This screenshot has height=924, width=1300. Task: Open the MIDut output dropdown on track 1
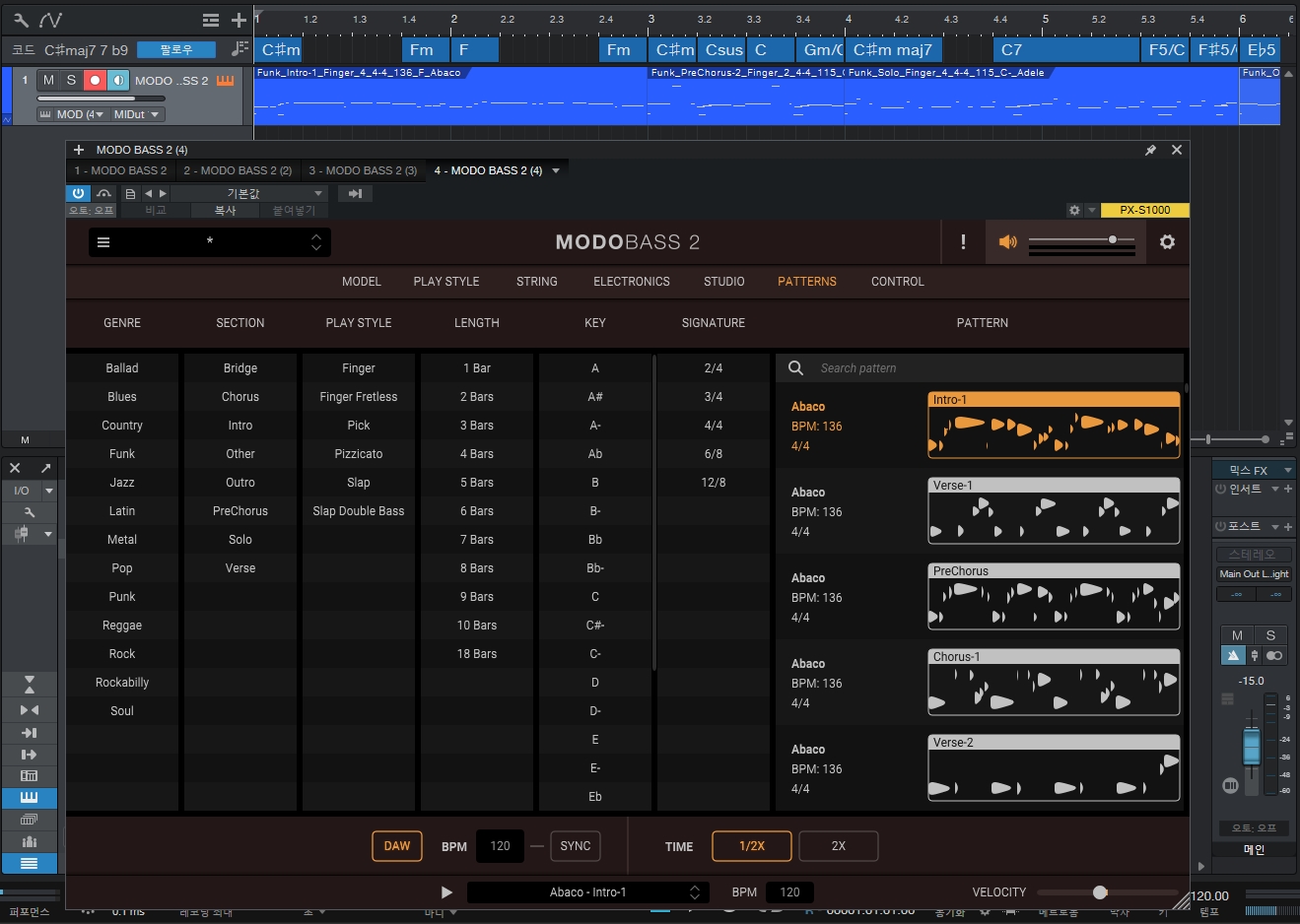pos(136,114)
